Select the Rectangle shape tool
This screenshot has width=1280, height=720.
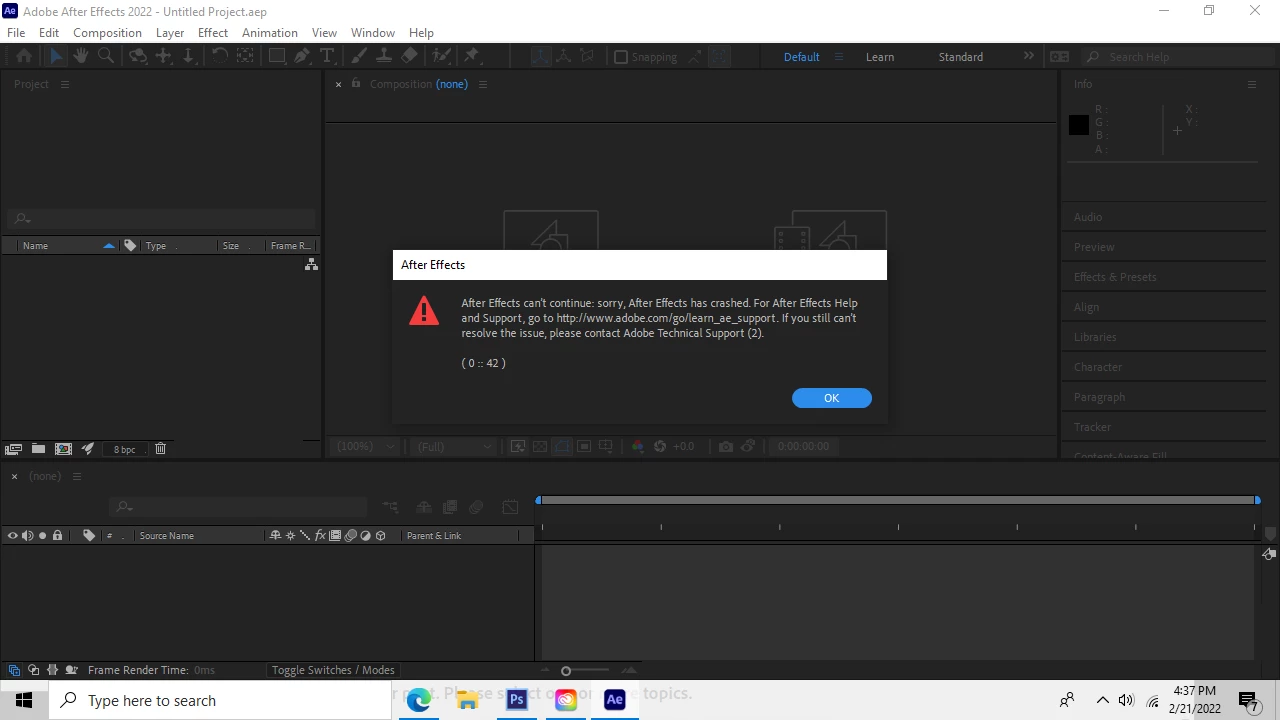[277, 57]
